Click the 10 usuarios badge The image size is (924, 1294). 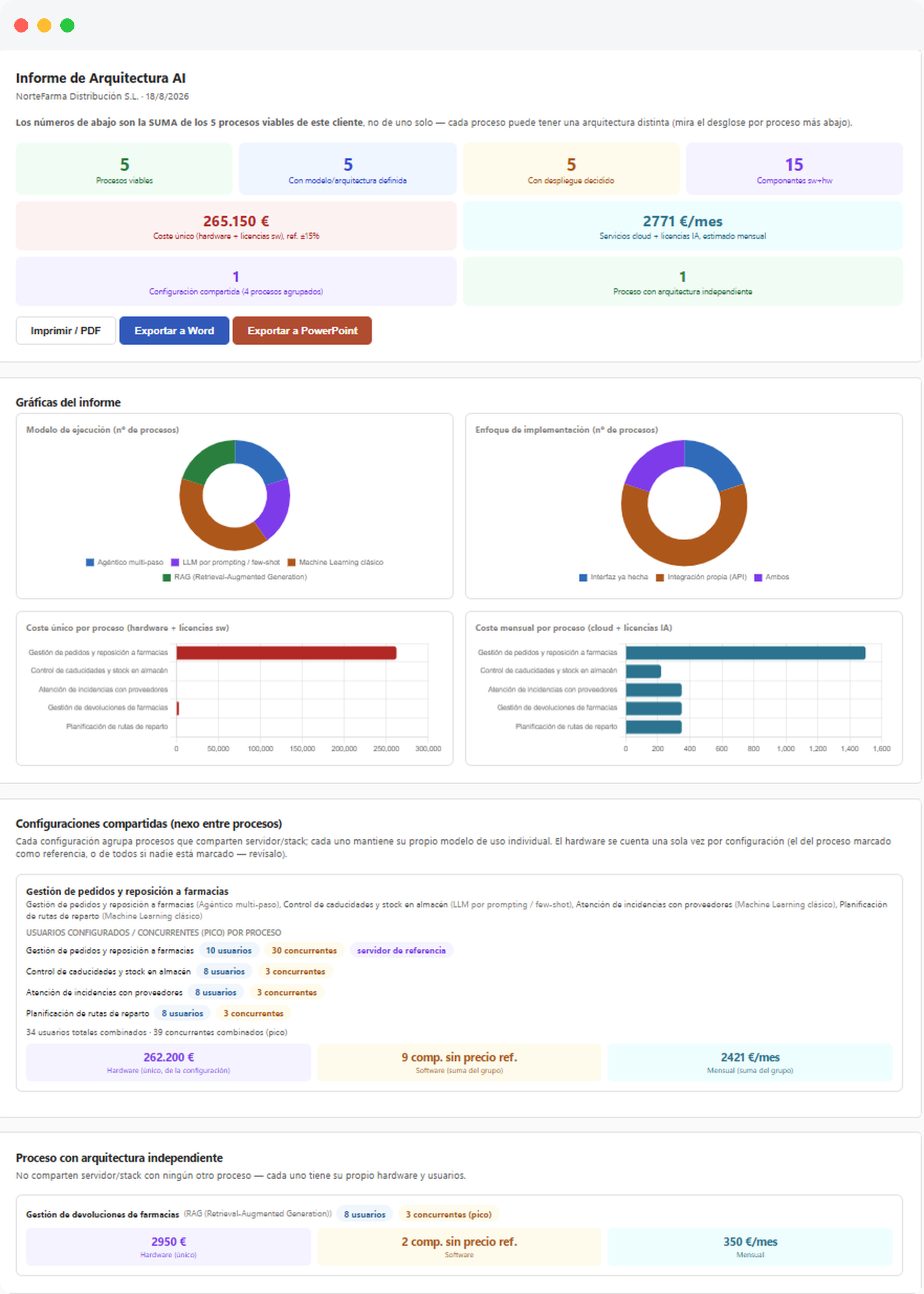pyautogui.click(x=229, y=950)
